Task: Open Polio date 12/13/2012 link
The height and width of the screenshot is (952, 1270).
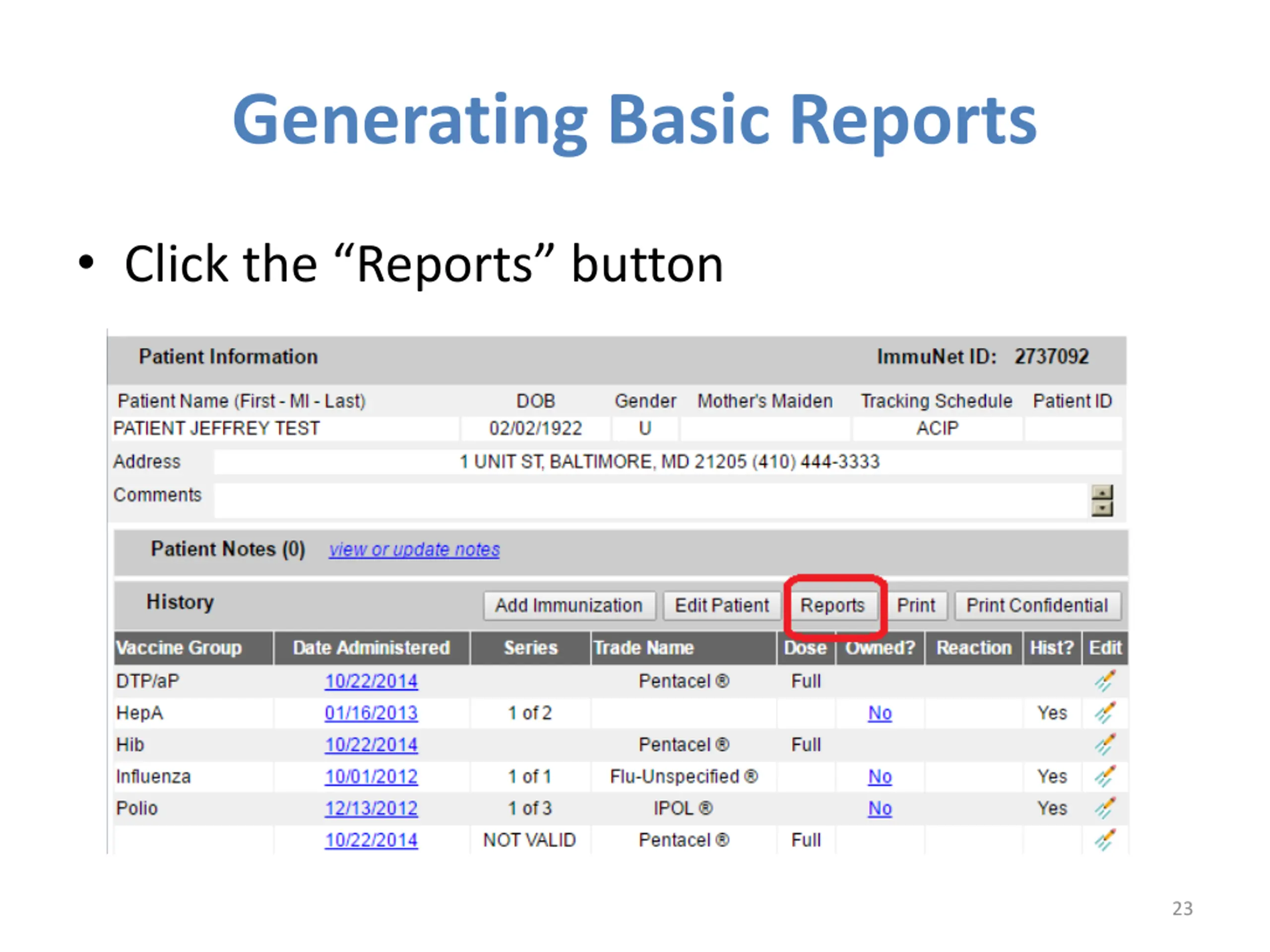Action: (372, 809)
